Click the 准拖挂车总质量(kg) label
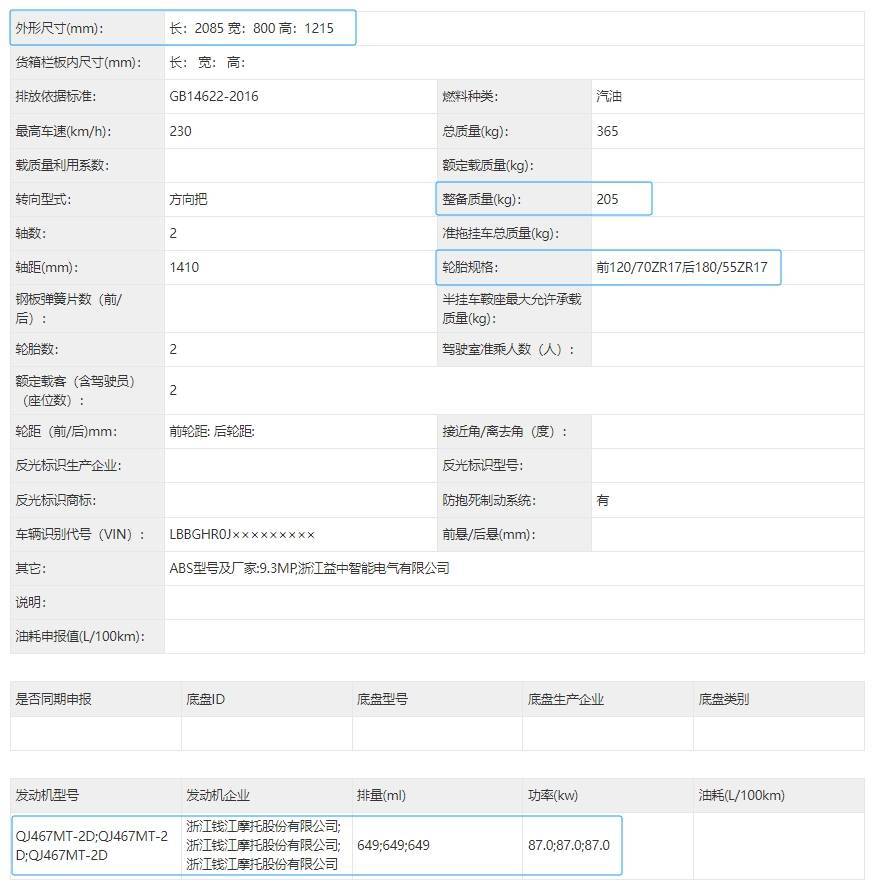Viewport: 876px width, 891px height. point(501,234)
